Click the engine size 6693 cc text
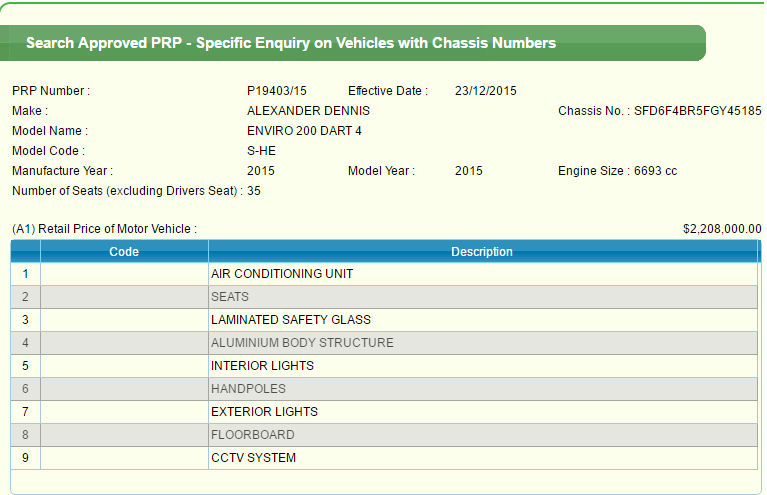The image size is (767, 495). (x=655, y=171)
